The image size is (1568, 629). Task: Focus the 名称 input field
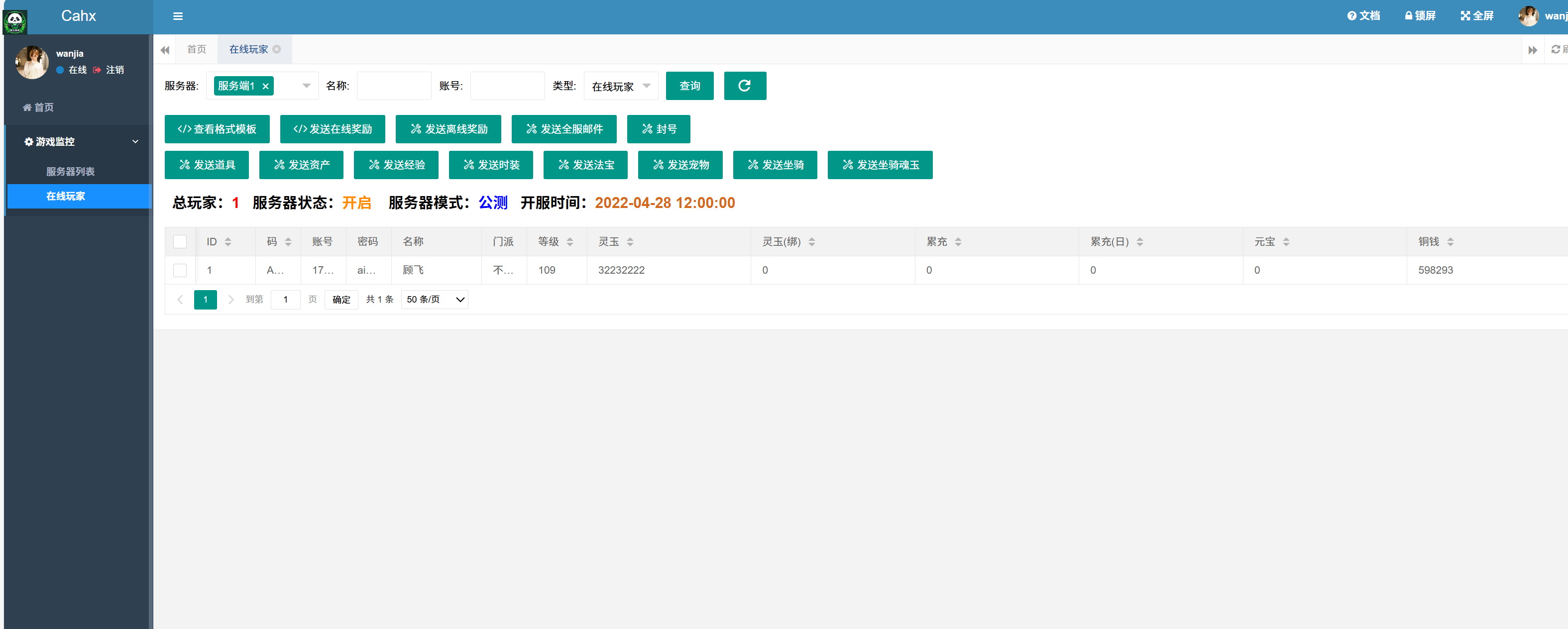point(394,86)
